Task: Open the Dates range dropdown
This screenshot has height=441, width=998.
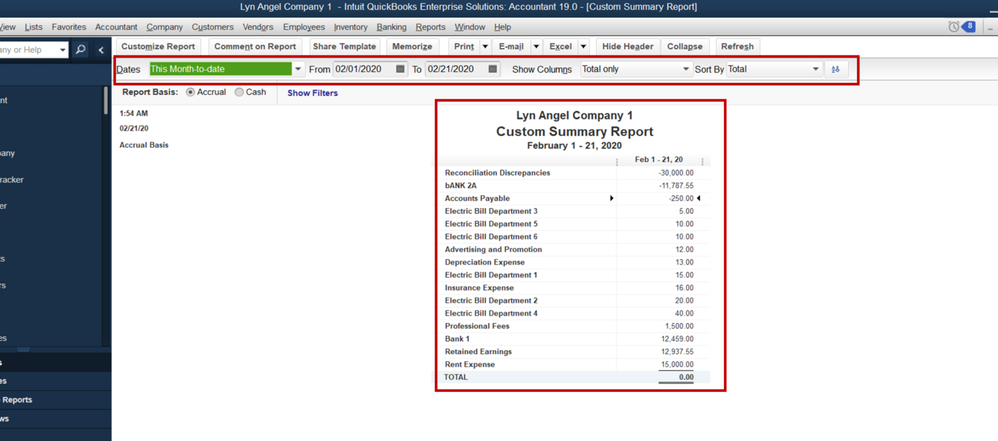Action: (x=298, y=69)
